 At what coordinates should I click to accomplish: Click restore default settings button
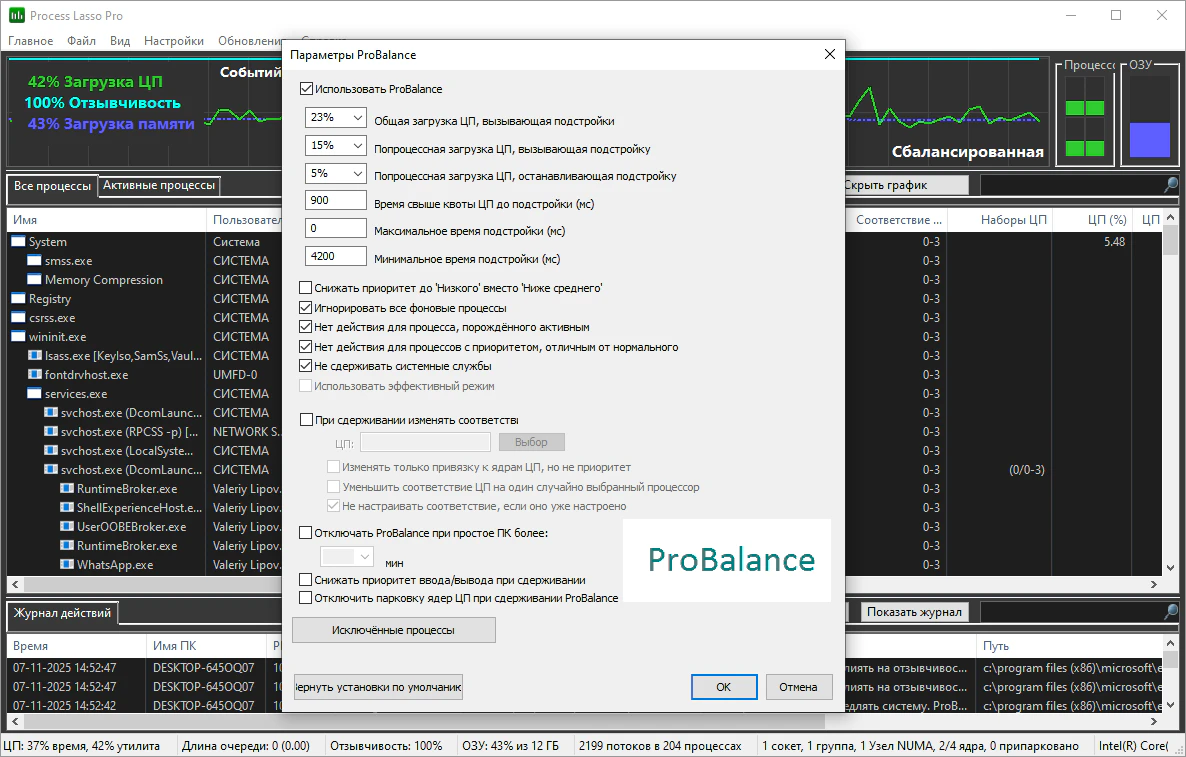pyautogui.click(x=378, y=687)
